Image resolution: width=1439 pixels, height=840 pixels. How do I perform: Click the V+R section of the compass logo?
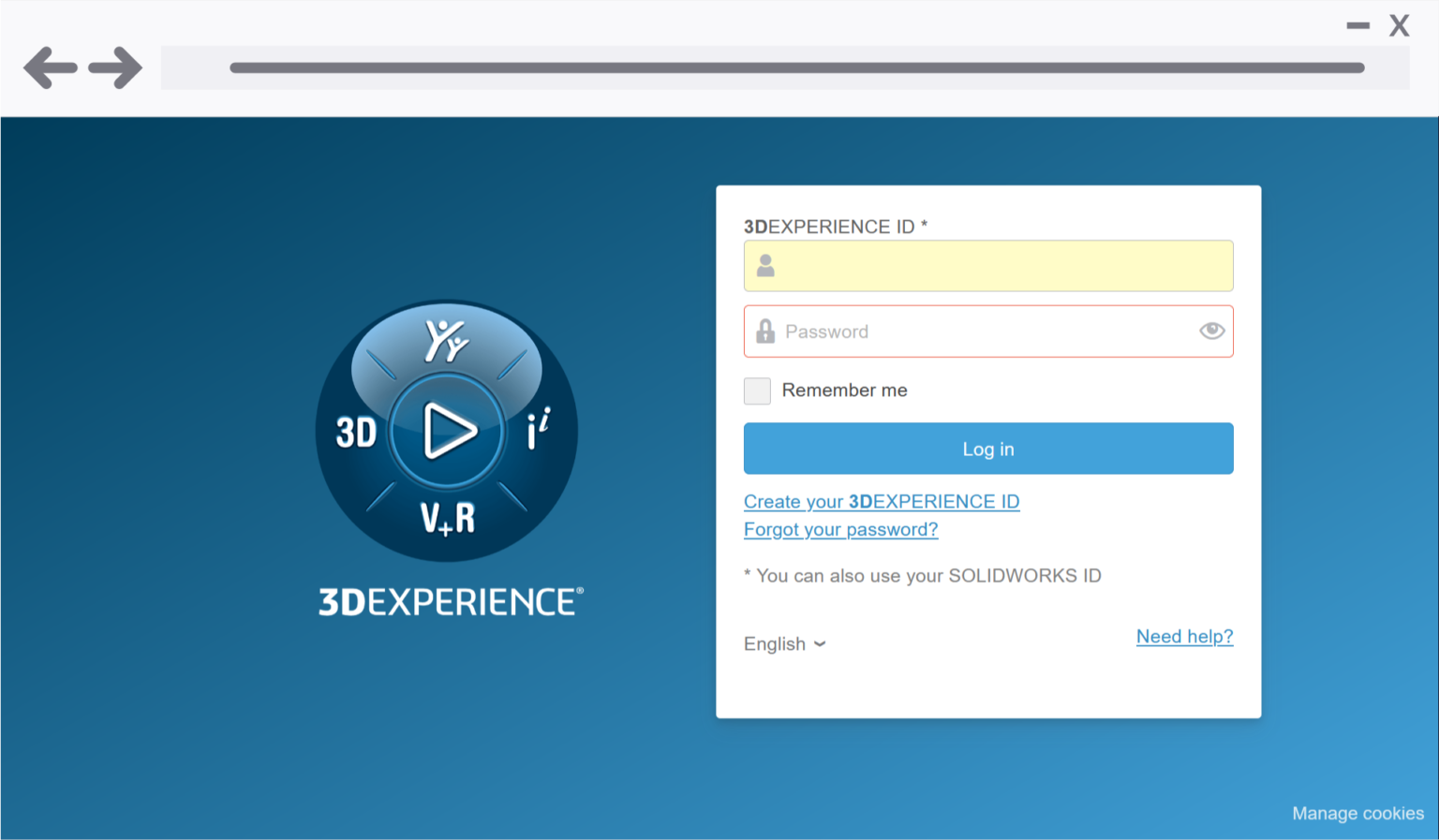(447, 517)
